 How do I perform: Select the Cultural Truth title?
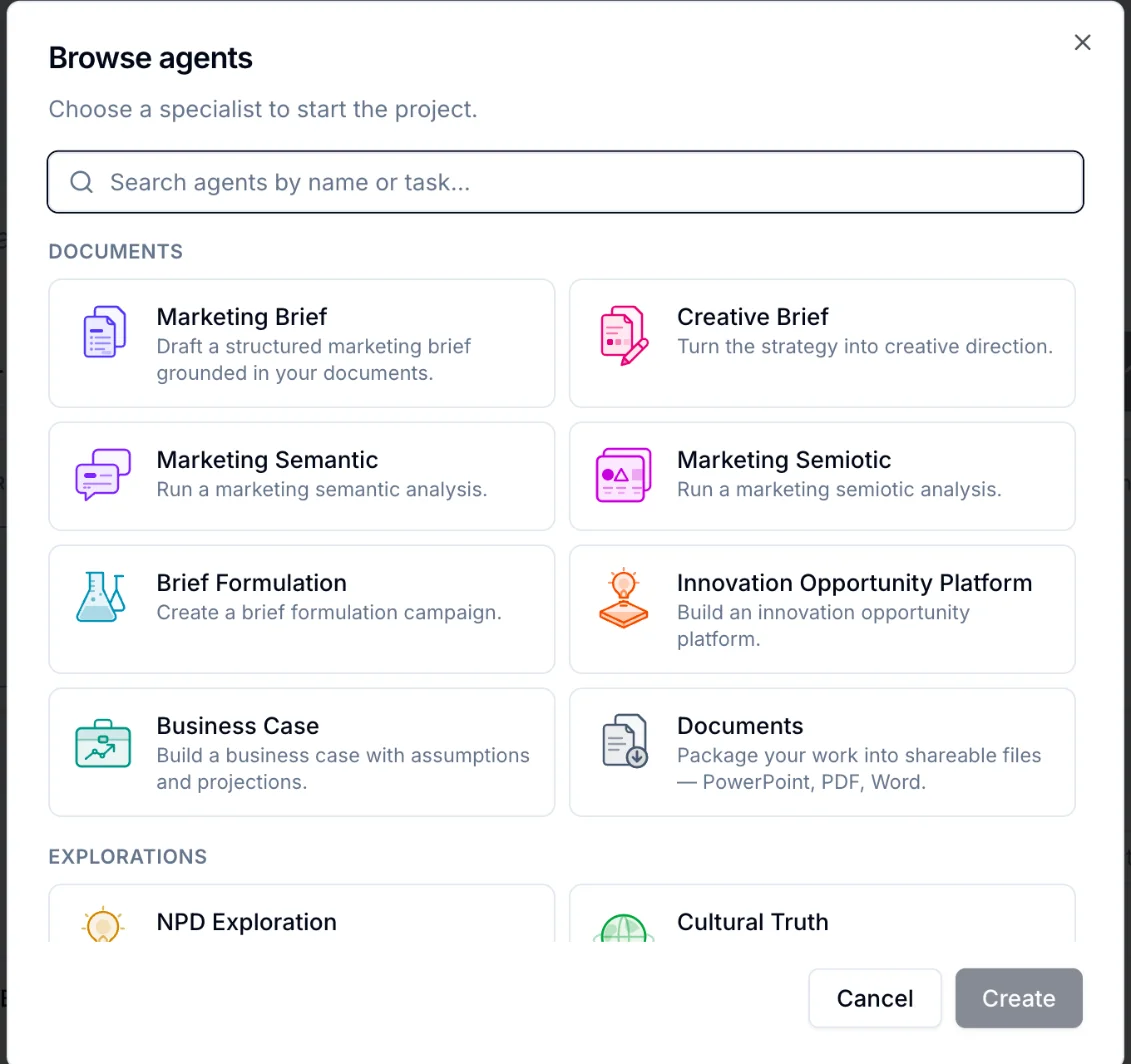752,922
